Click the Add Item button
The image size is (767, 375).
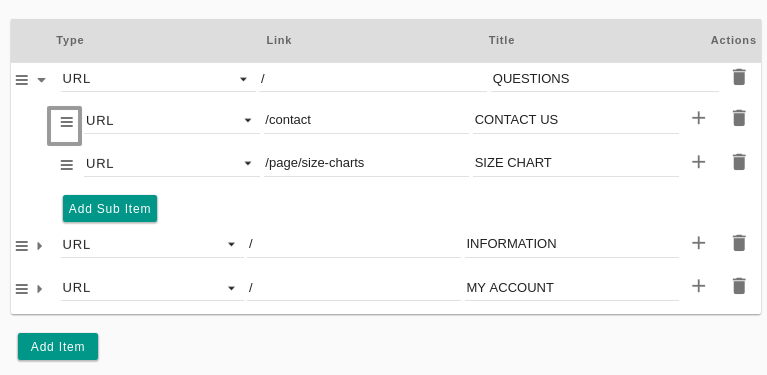click(x=58, y=347)
